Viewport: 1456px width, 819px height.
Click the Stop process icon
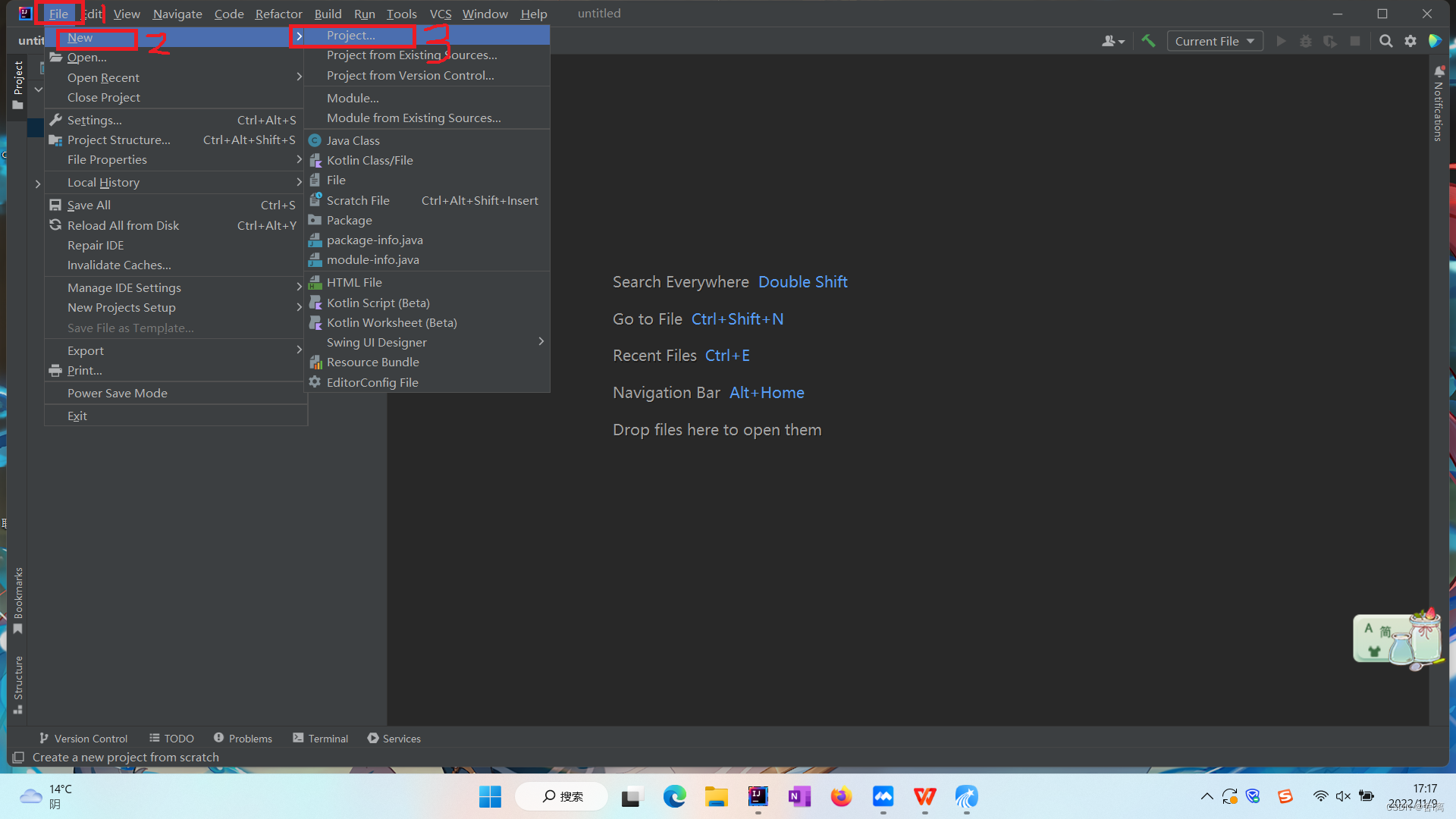point(1355,41)
